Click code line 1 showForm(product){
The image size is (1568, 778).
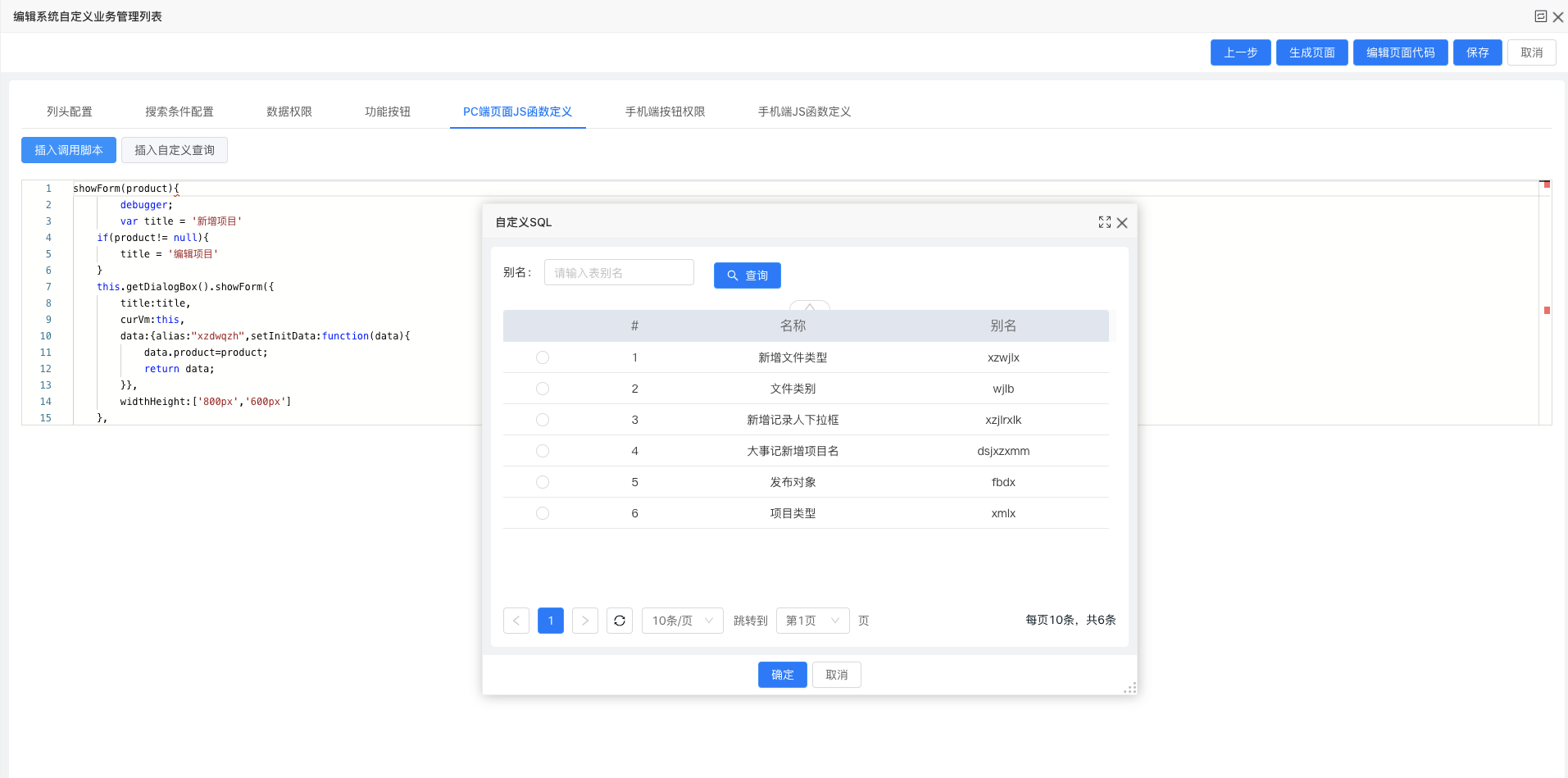[x=126, y=189]
